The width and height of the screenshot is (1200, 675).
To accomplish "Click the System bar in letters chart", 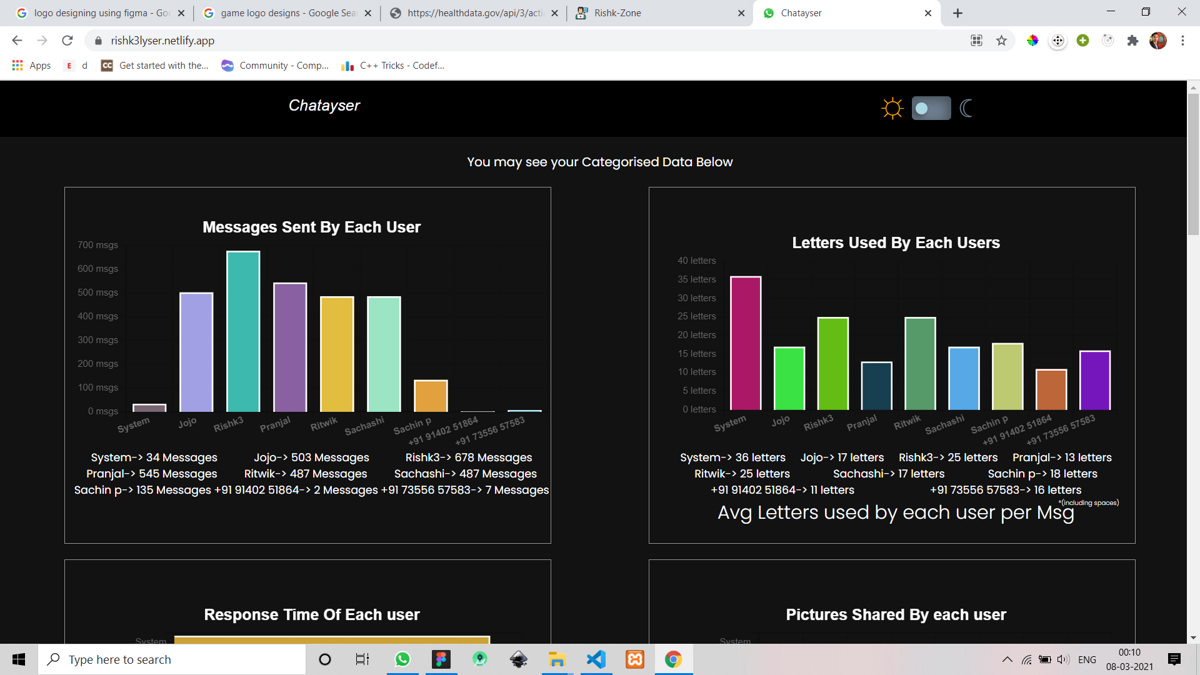I will click(x=746, y=343).
